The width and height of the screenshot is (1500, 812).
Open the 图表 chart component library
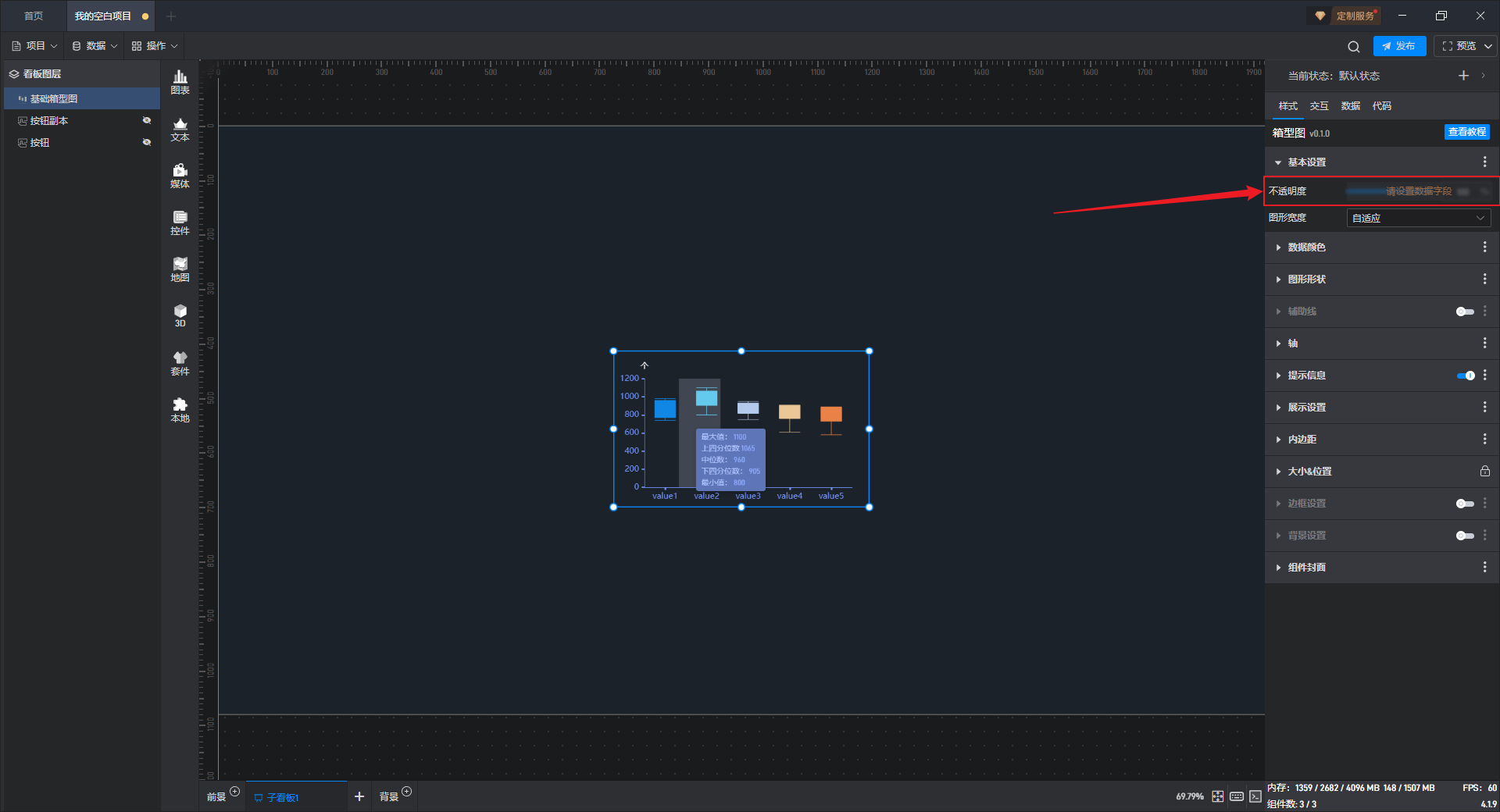[x=180, y=82]
